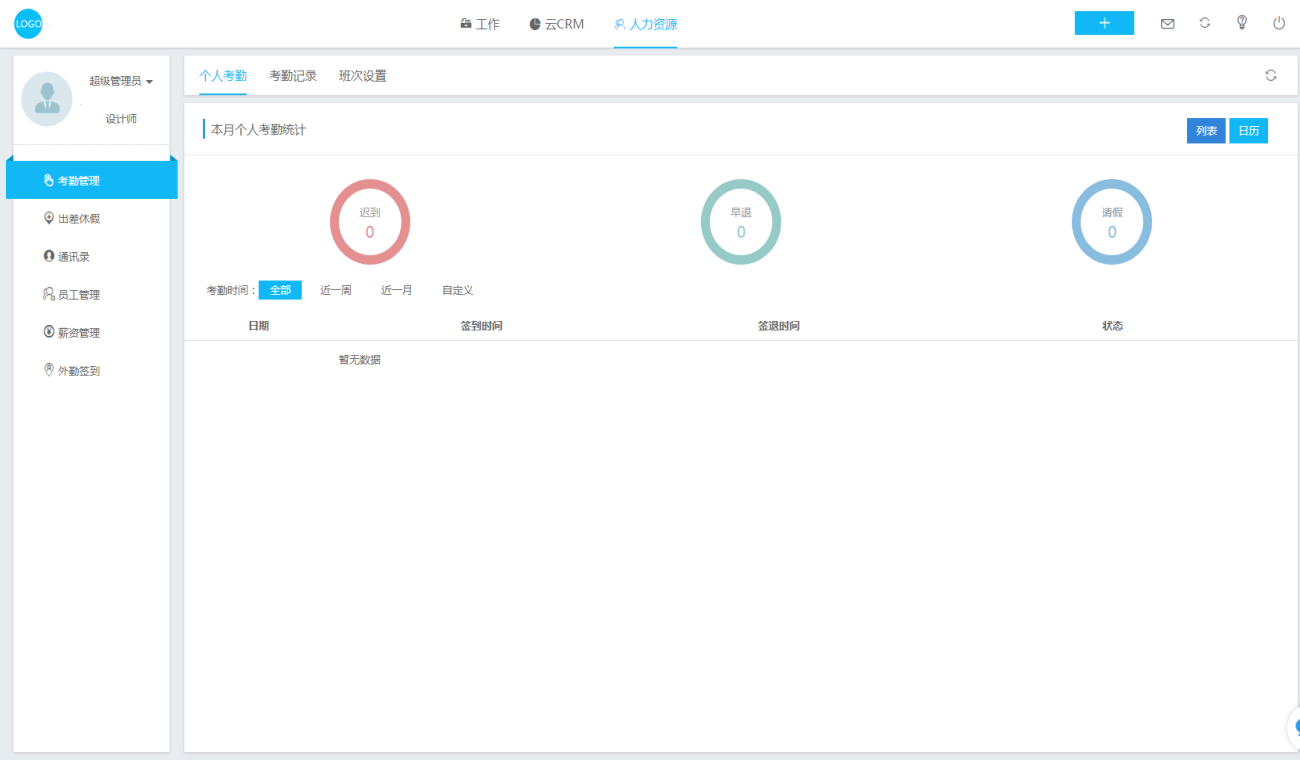Switch to the 个人考勤 tab
Image resolution: width=1300 pixels, height=760 pixels.
coord(223,76)
